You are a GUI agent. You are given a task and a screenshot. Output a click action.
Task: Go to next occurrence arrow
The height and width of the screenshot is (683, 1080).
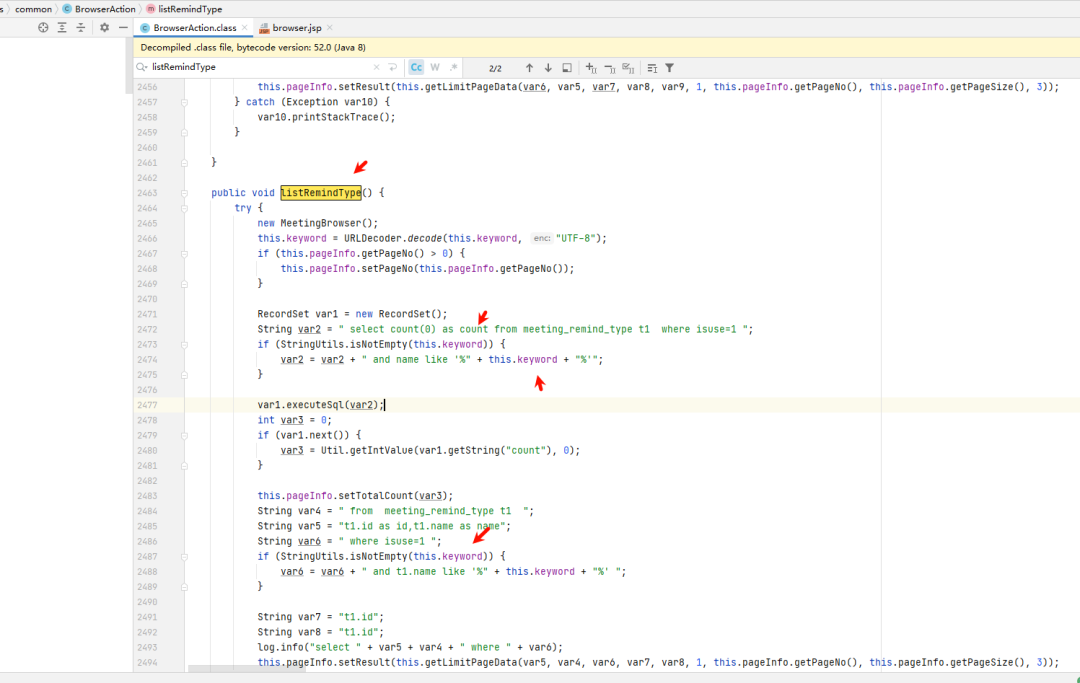(548, 67)
